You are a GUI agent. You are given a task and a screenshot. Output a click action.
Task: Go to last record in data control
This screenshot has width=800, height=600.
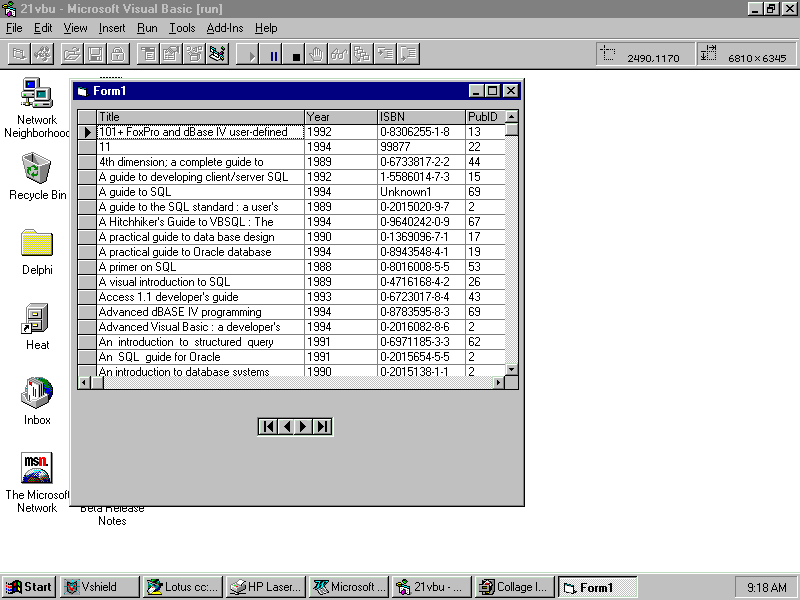pos(322,427)
